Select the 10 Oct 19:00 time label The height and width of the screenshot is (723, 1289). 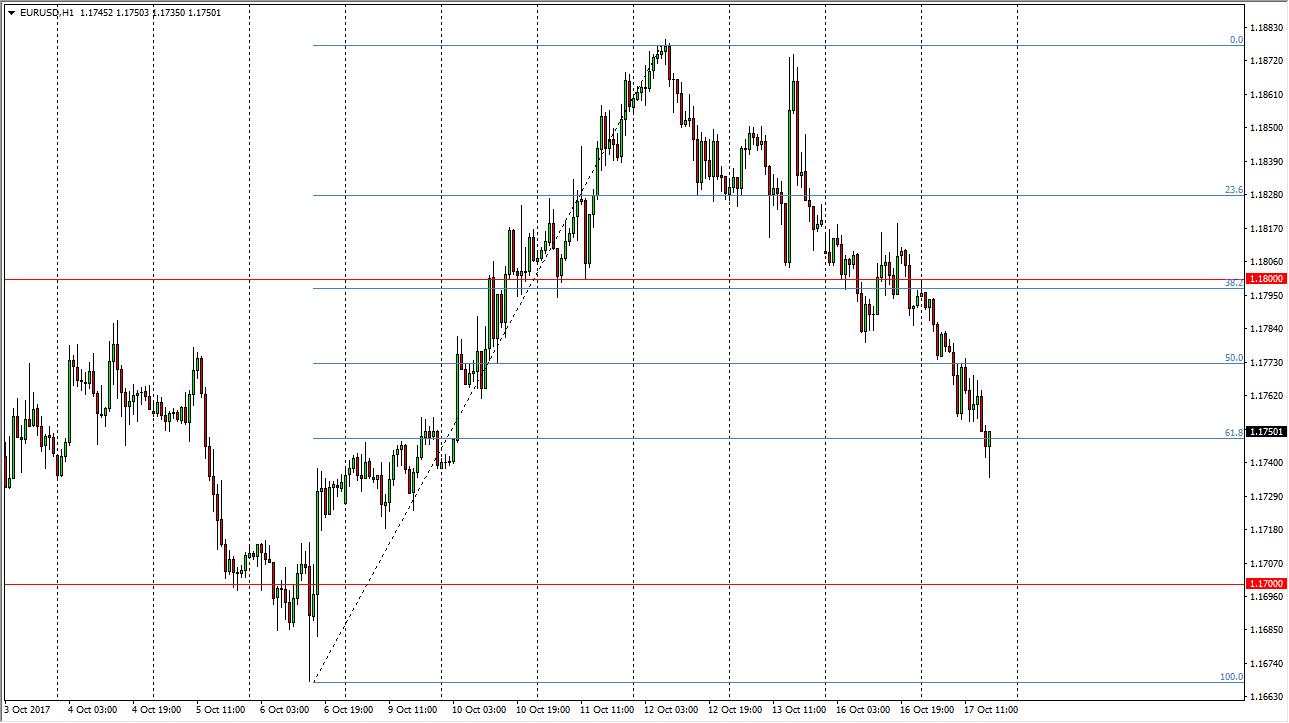[541, 709]
